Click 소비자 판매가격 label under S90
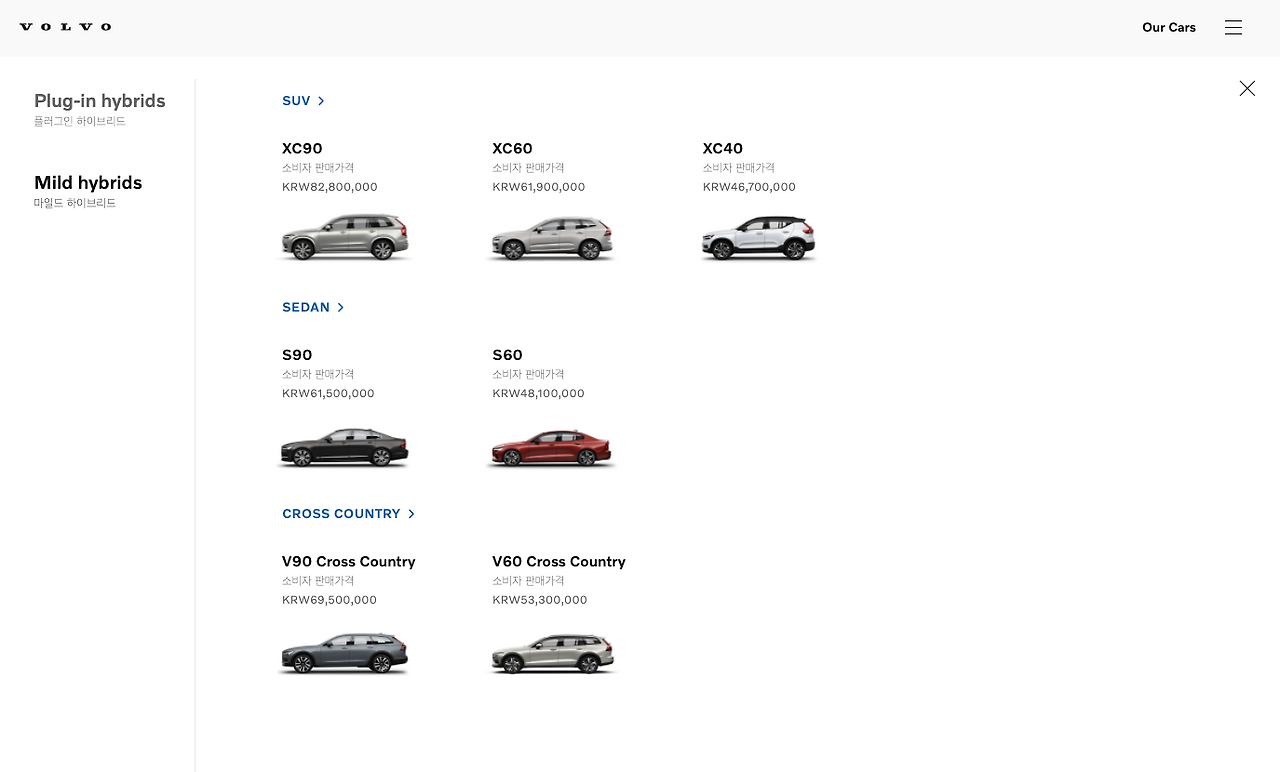The image size is (1280, 772). pyautogui.click(x=318, y=375)
